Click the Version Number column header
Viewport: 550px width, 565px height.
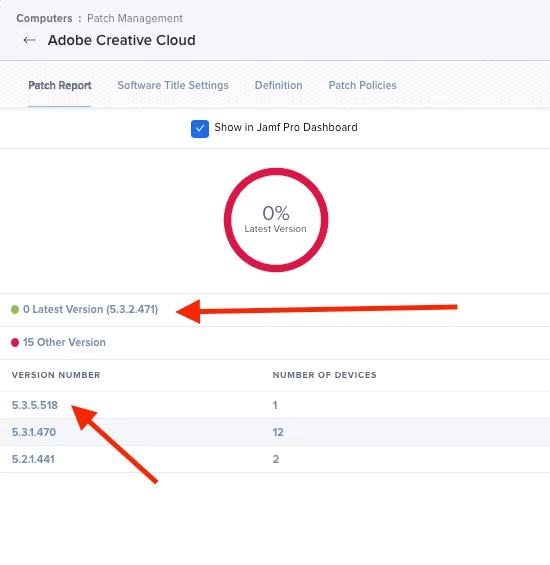click(x=56, y=375)
